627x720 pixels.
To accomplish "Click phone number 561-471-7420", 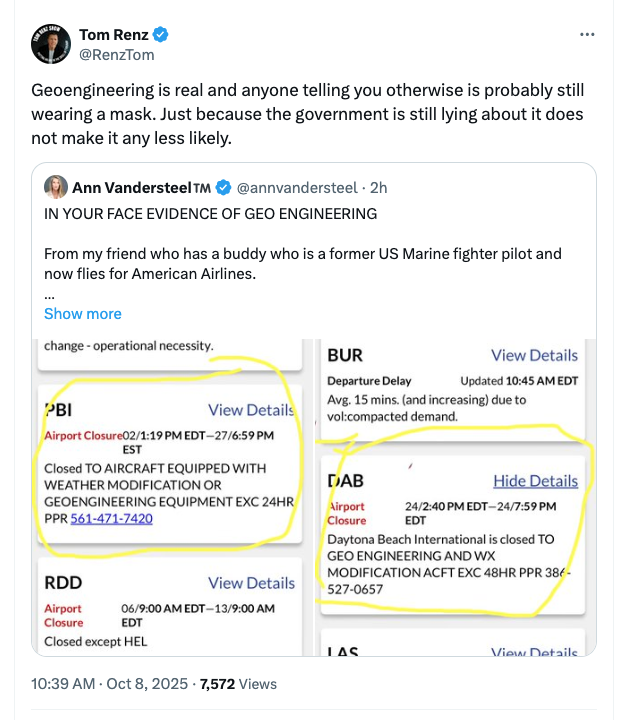I will click(110, 519).
